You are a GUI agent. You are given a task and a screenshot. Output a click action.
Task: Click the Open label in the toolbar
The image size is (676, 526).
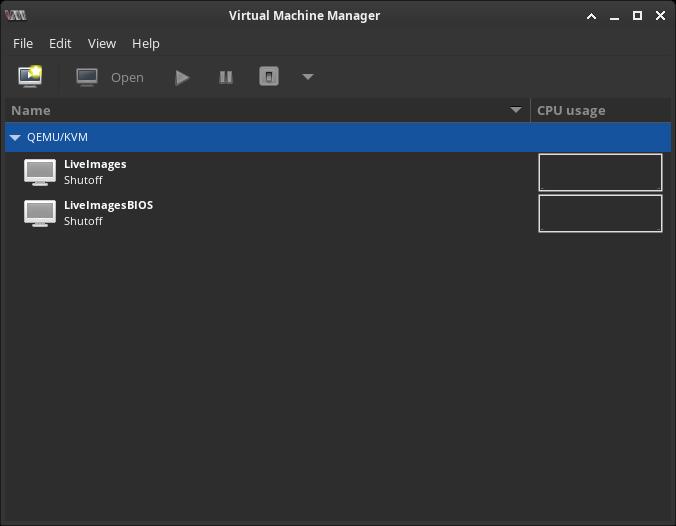pos(127,78)
